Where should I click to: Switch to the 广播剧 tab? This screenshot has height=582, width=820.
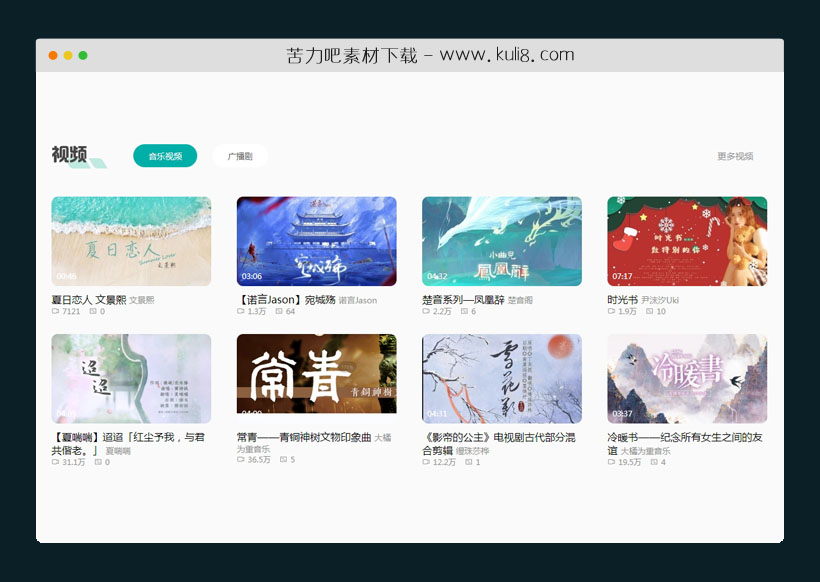pyautogui.click(x=240, y=156)
